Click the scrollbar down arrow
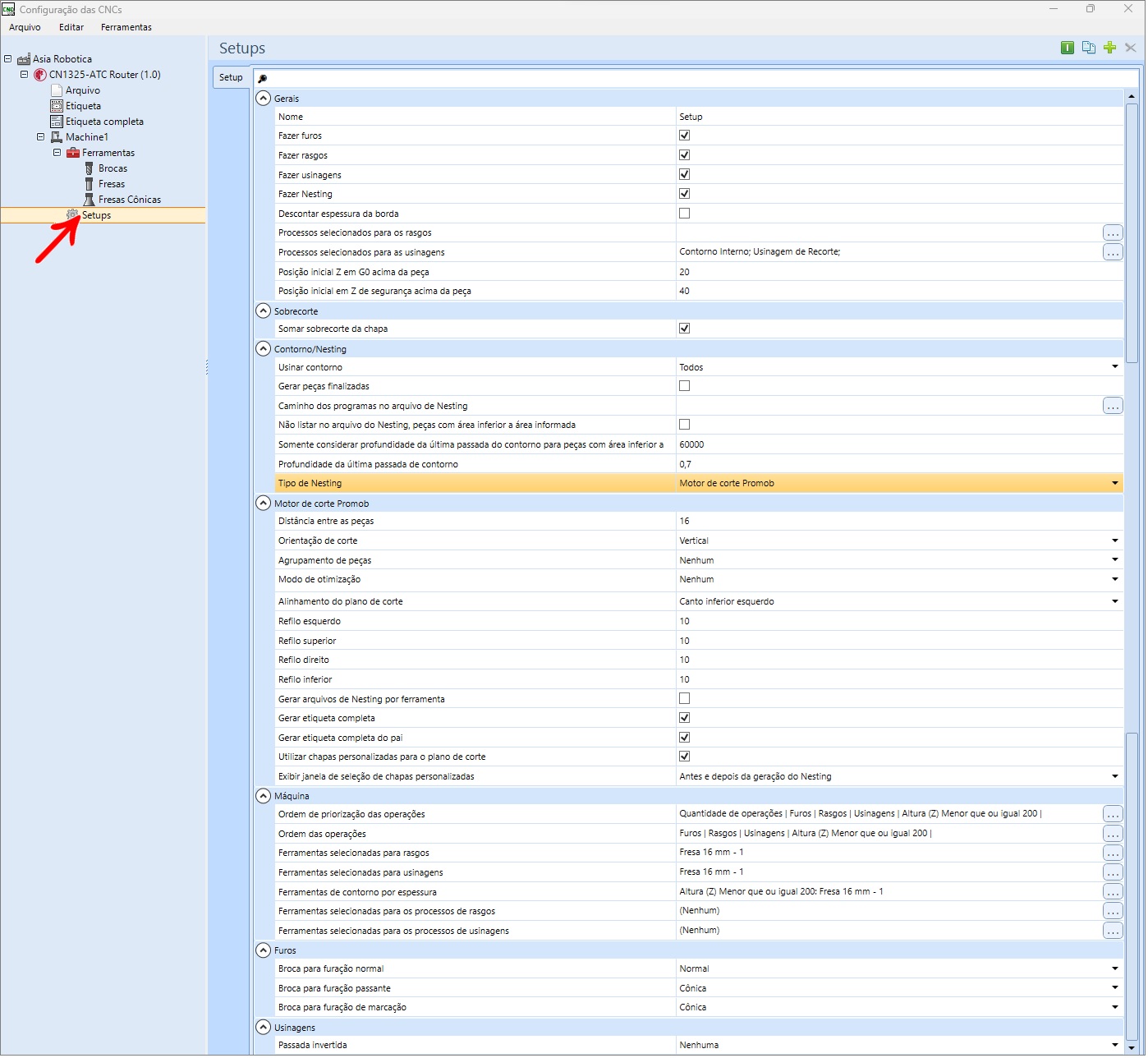Screen dimensions: 1148x1058 coord(1133,1048)
